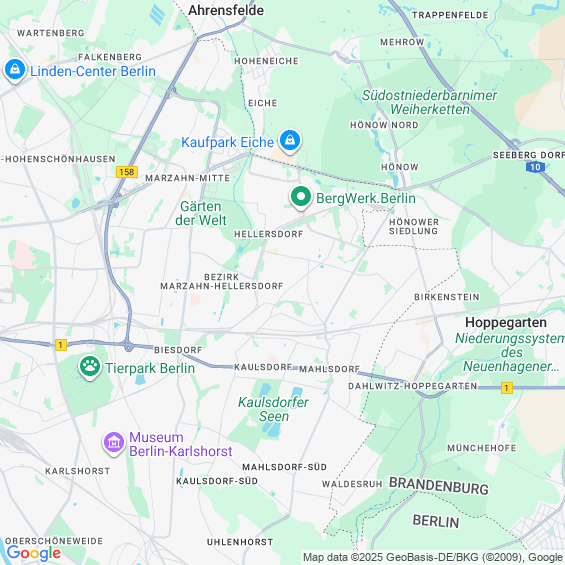Screen dimensions: 565x565
Task: Click the Kaulsdorfer Seen lake label
Action: (x=273, y=409)
